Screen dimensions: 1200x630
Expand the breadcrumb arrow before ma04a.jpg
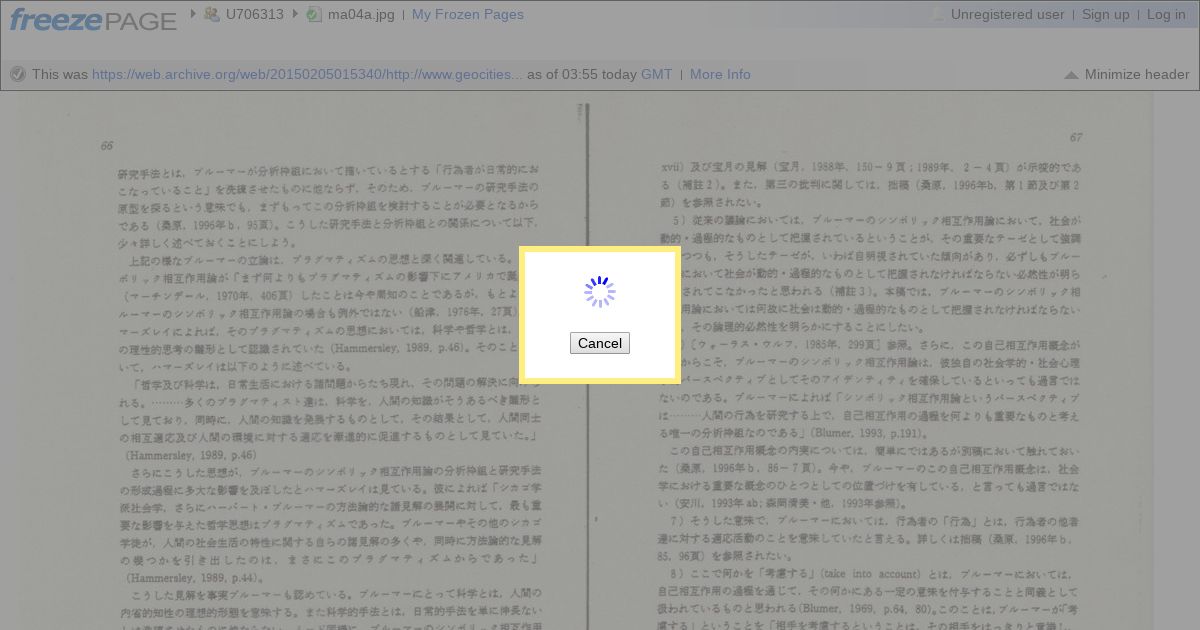point(295,14)
